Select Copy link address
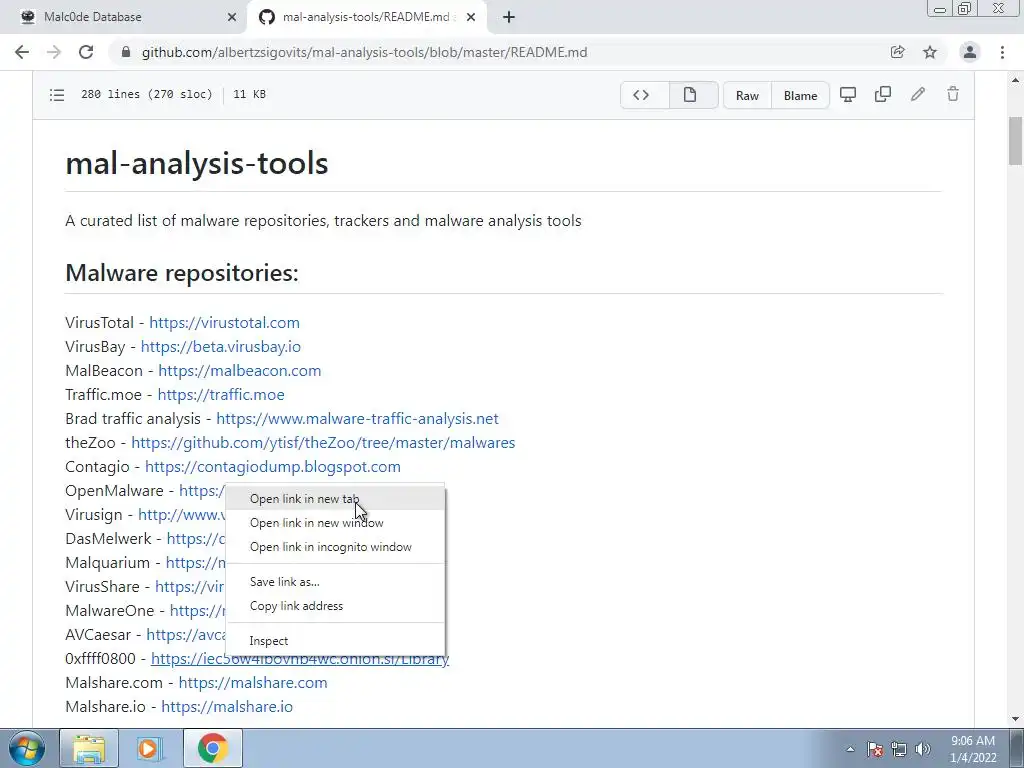 (335, 606)
